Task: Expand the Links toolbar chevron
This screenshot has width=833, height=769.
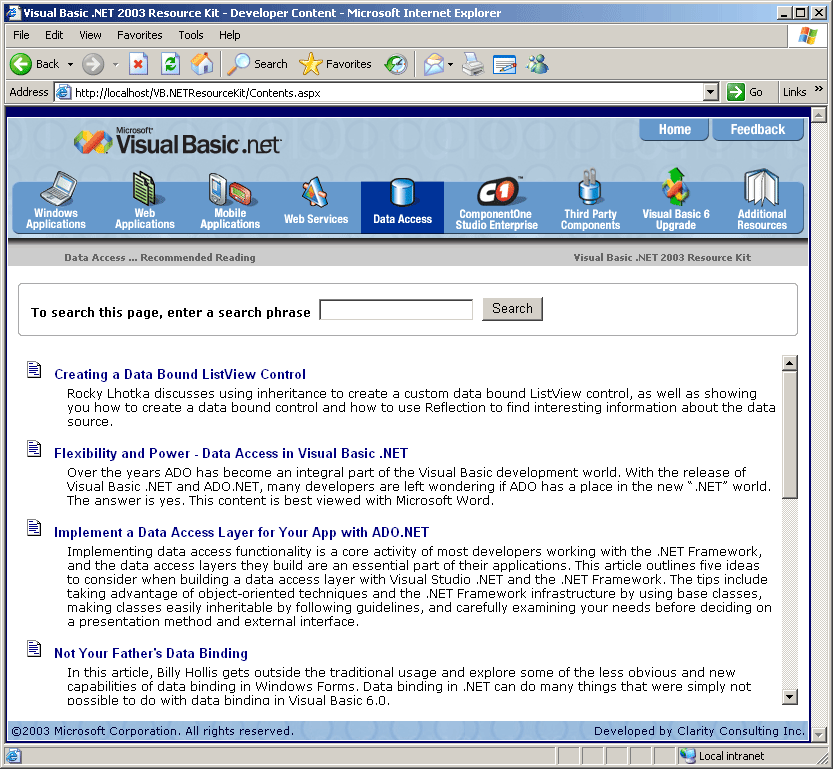Action: coord(818,89)
